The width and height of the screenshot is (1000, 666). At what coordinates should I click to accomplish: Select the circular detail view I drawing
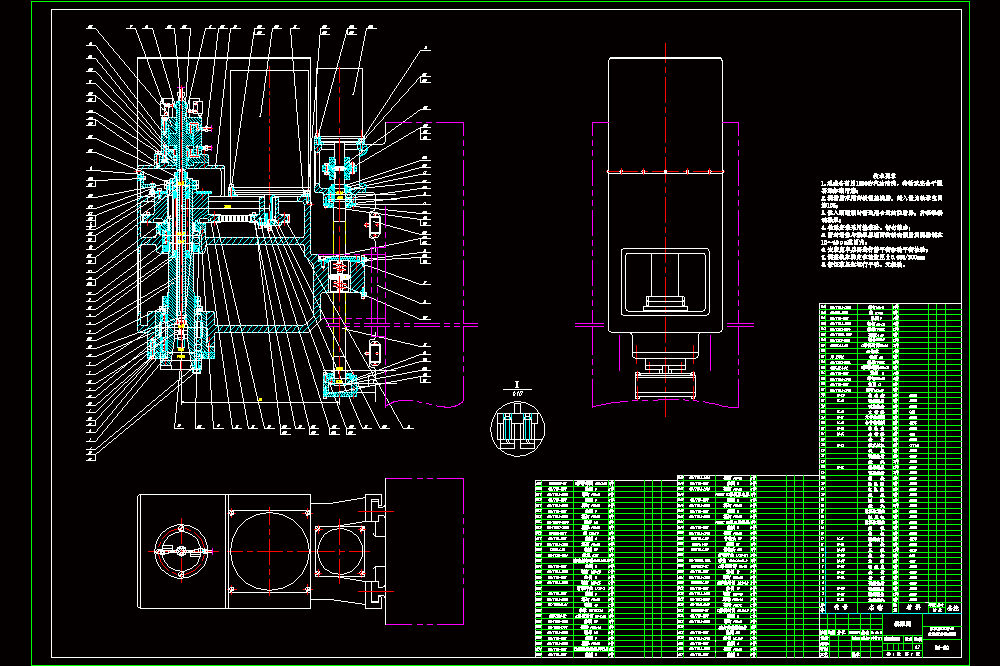coord(517,428)
